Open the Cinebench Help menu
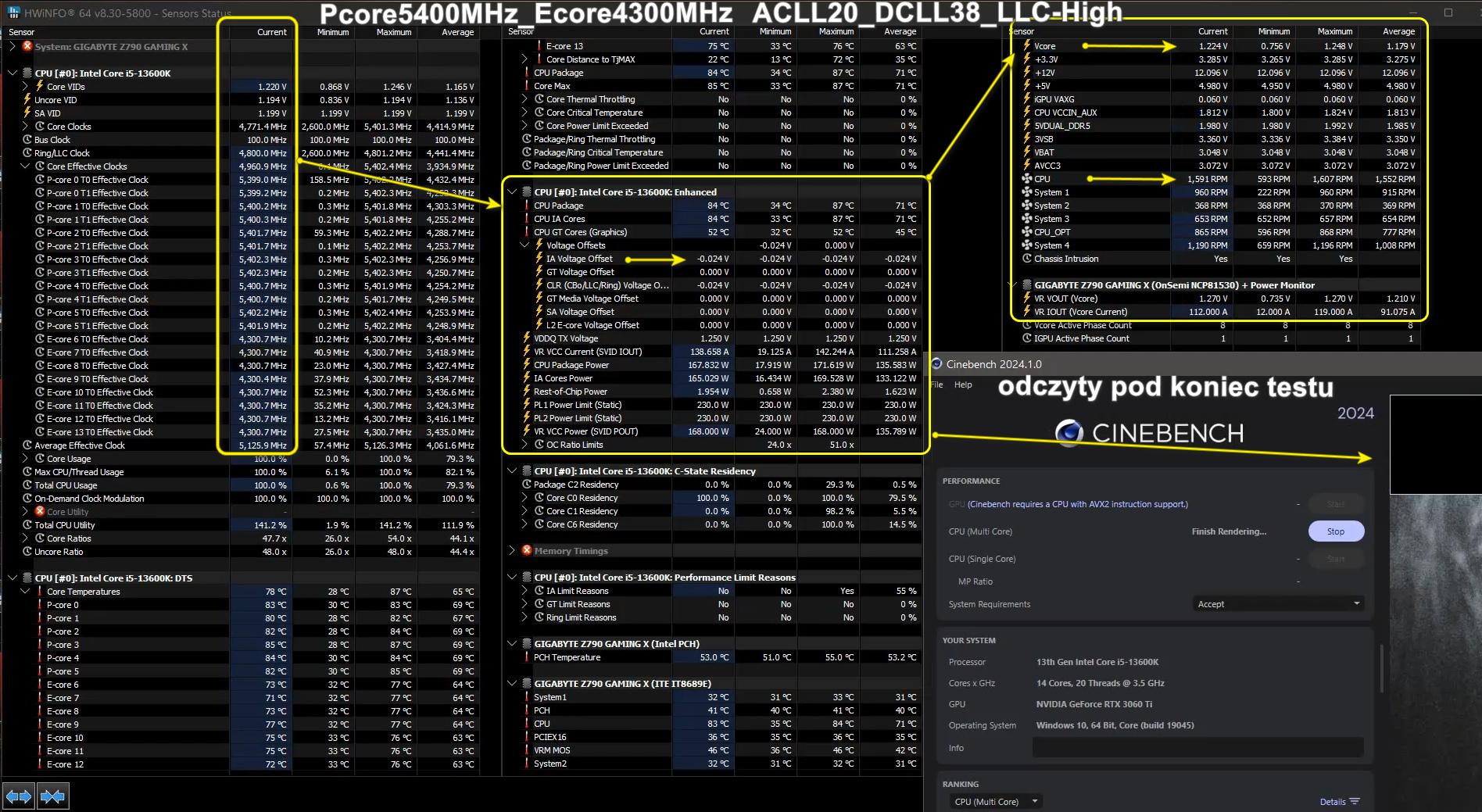The image size is (1482, 812). click(x=963, y=385)
